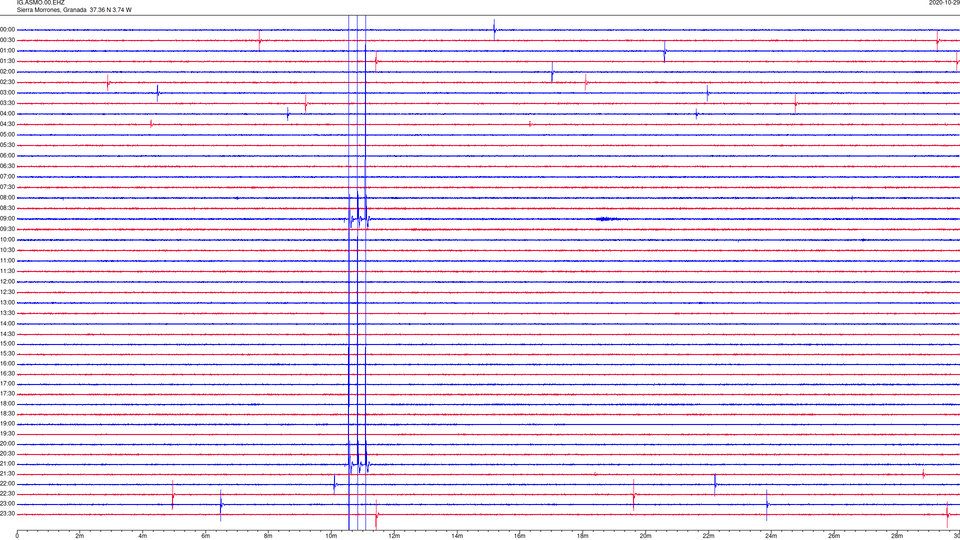The width and height of the screenshot is (960, 540).
Task: Click the 22:00 time label
Action: 7,484
